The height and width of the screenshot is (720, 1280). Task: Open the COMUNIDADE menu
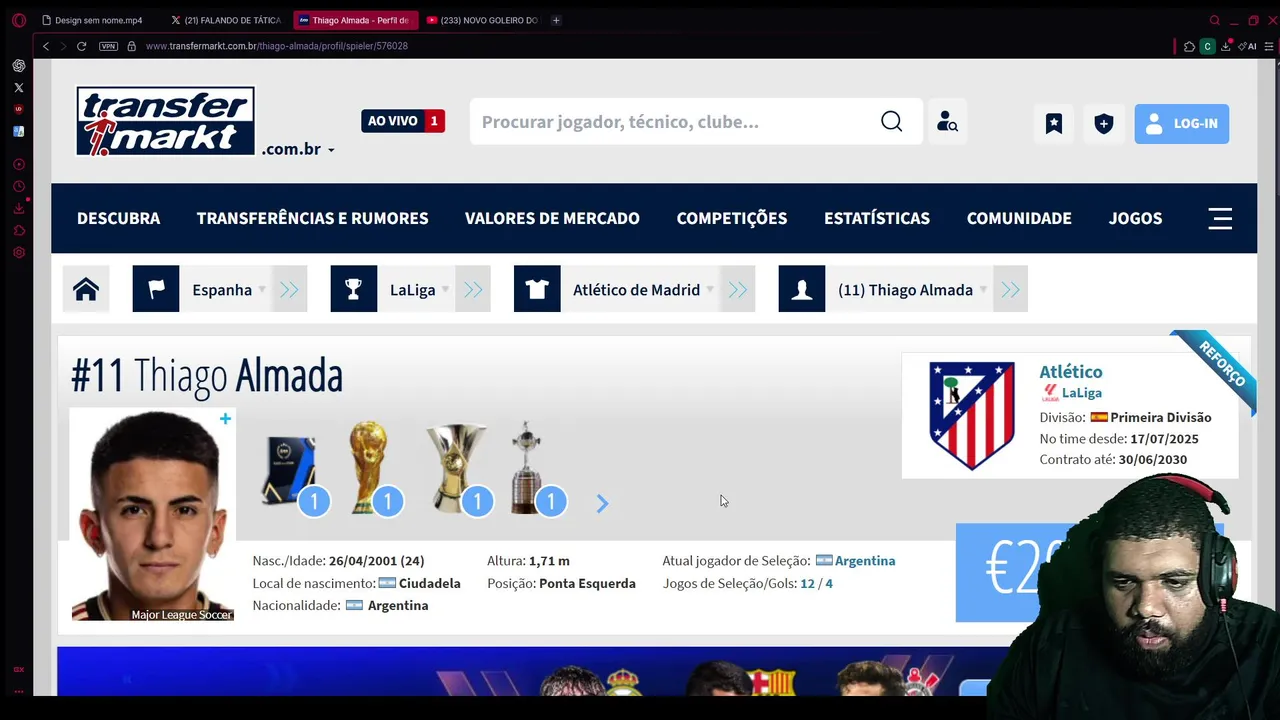click(x=1019, y=218)
